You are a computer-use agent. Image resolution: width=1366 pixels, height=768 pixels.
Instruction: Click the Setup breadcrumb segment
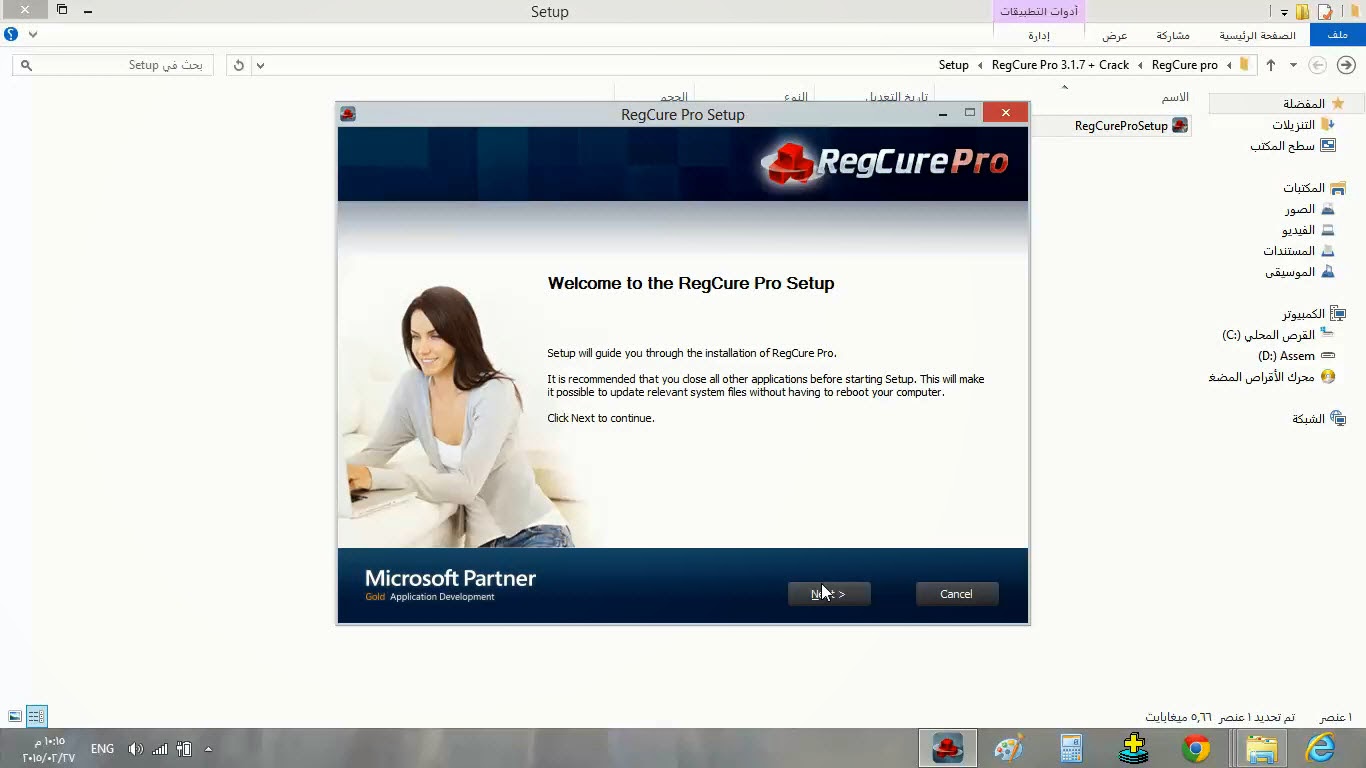[x=953, y=65]
